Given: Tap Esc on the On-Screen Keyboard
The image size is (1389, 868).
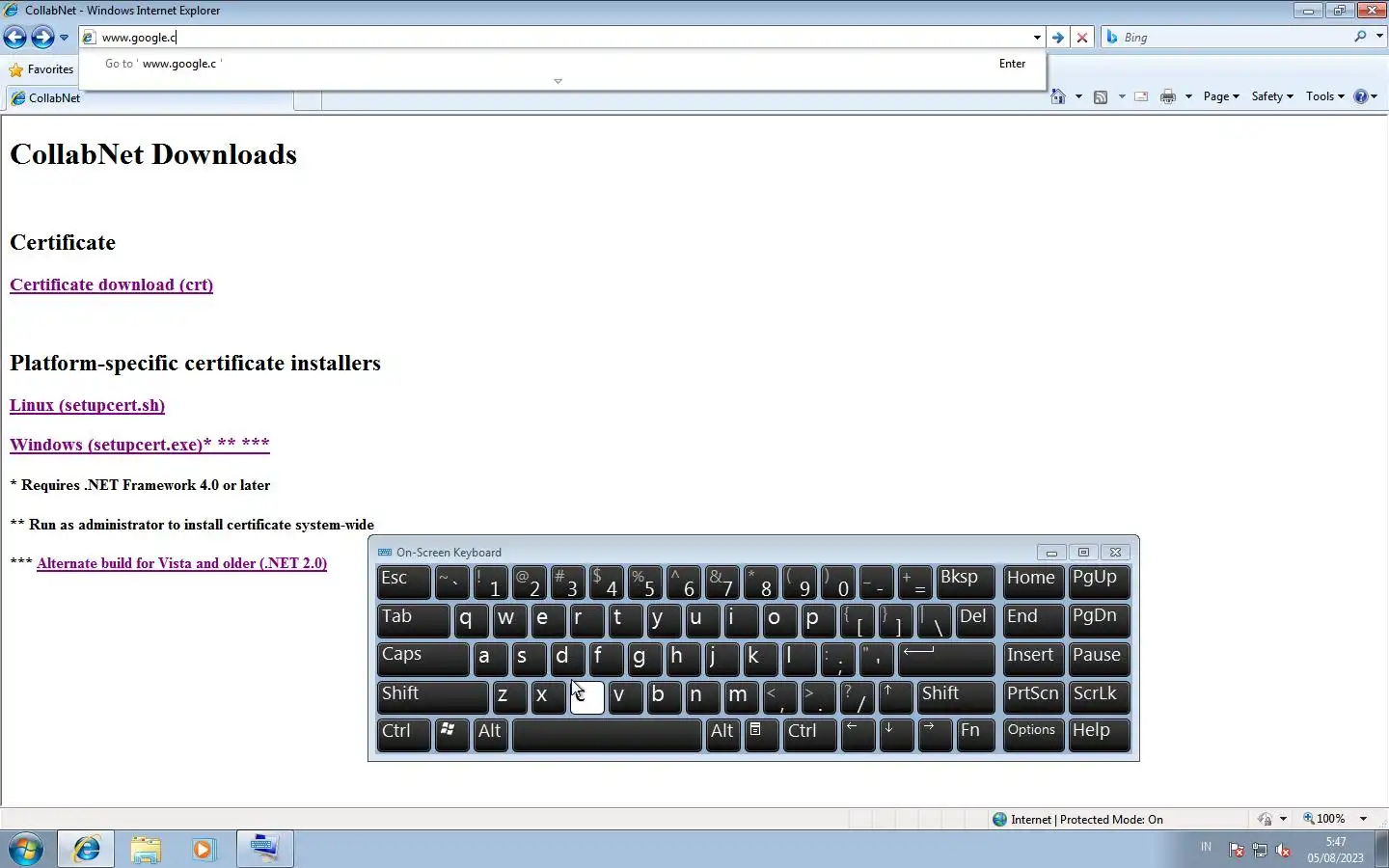Looking at the screenshot, I should pos(403,582).
